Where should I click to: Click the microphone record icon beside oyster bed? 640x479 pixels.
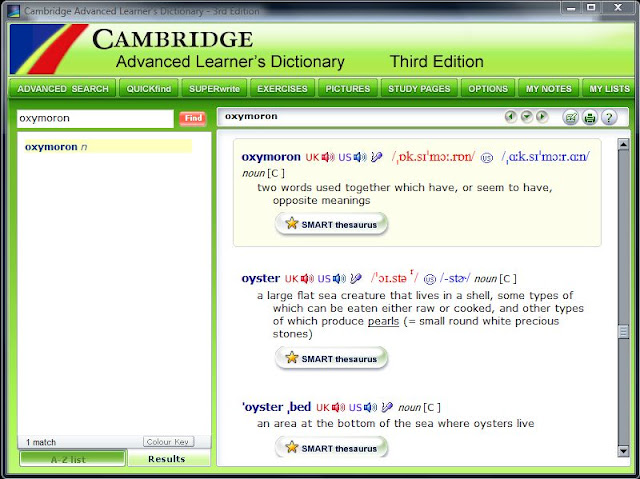click(x=387, y=407)
